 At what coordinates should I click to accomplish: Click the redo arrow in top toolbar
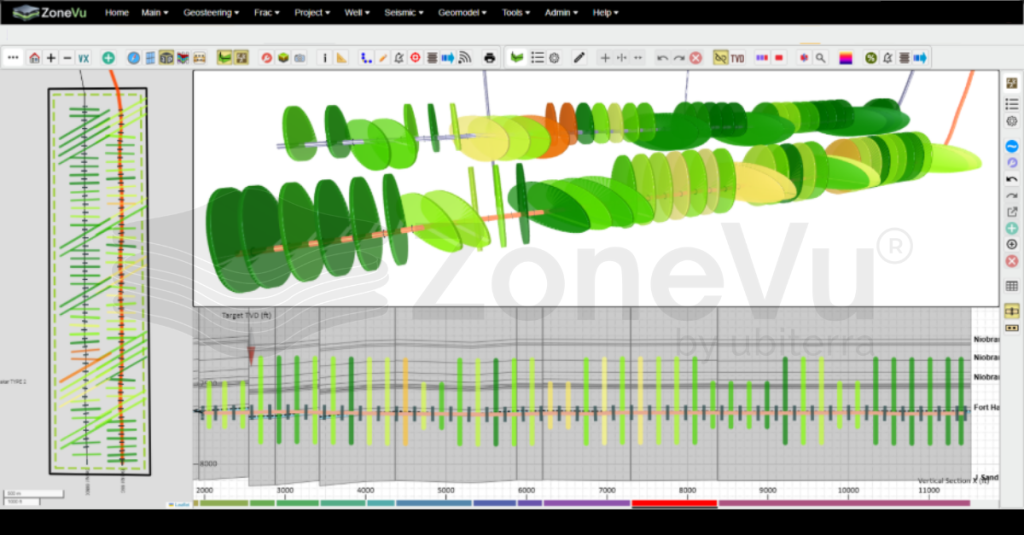point(679,58)
